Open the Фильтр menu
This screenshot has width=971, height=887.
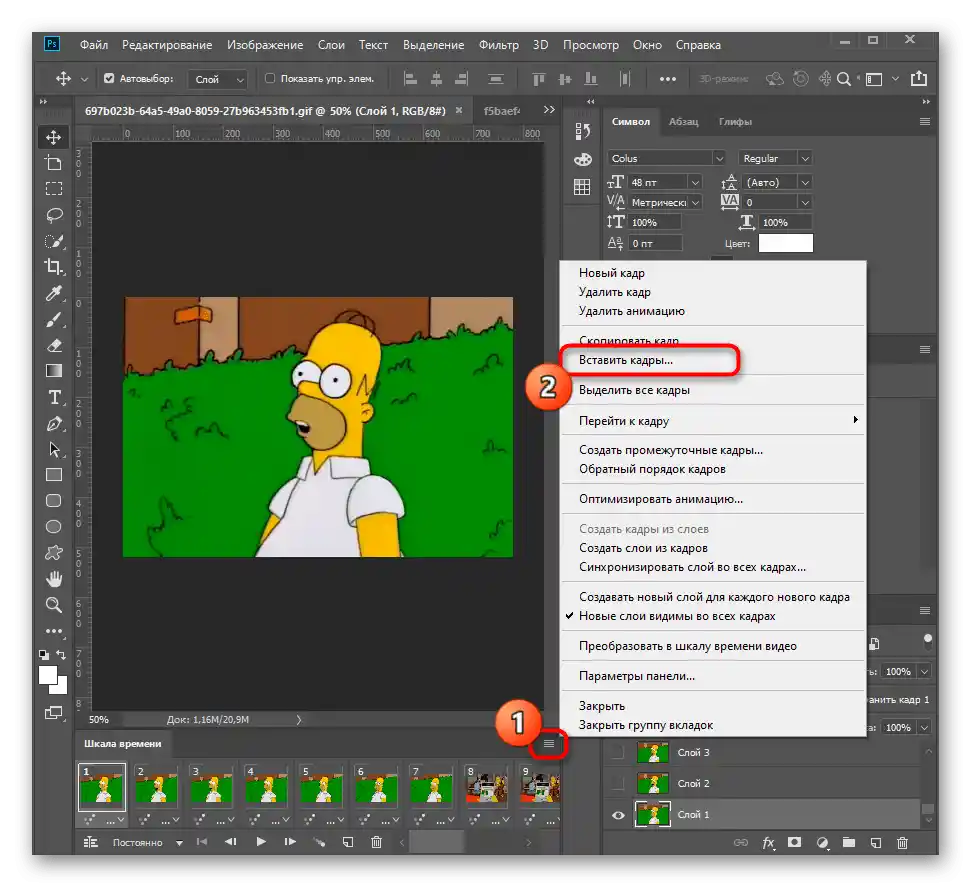(x=498, y=45)
